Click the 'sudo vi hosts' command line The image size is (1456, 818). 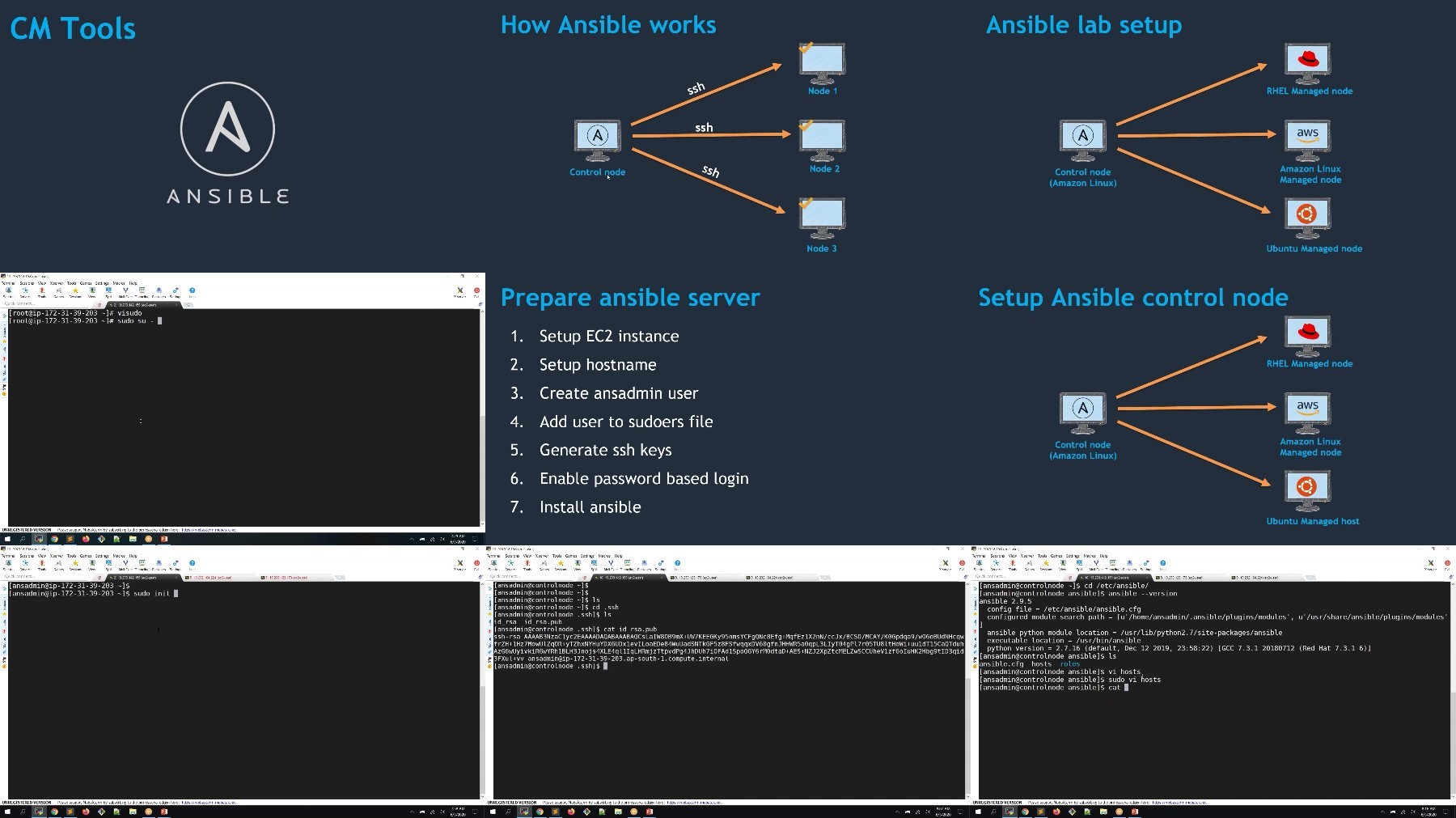click(x=1070, y=680)
